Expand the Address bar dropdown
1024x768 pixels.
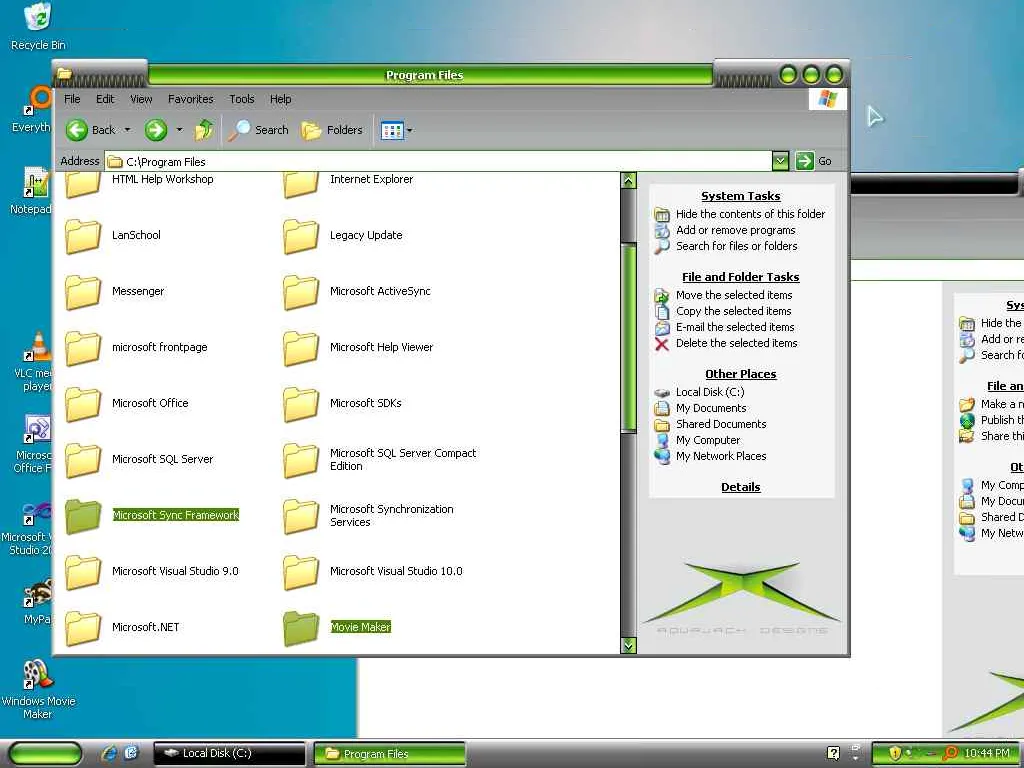click(x=780, y=161)
